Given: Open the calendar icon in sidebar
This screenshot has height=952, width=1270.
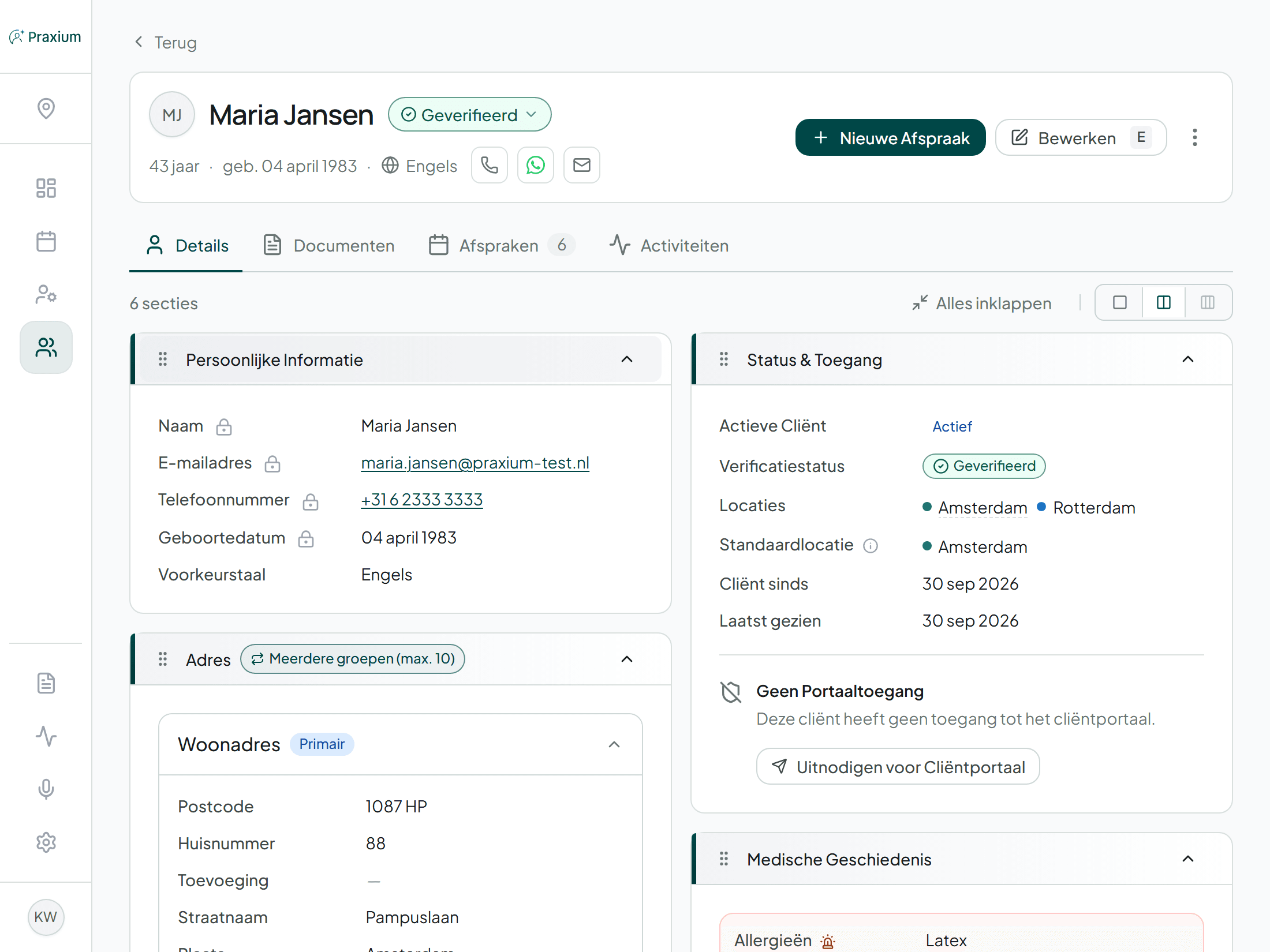Looking at the screenshot, I should (x=46, y=241).
